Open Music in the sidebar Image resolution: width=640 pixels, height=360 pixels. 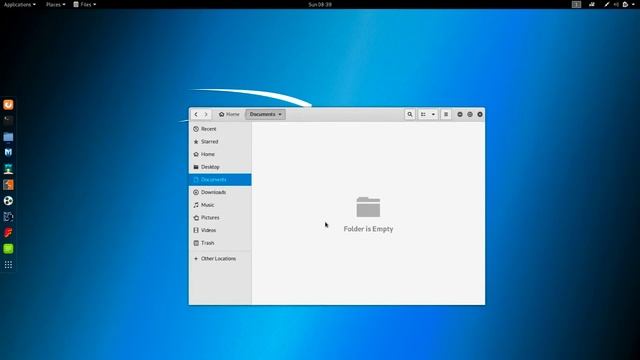pos(220,205)
